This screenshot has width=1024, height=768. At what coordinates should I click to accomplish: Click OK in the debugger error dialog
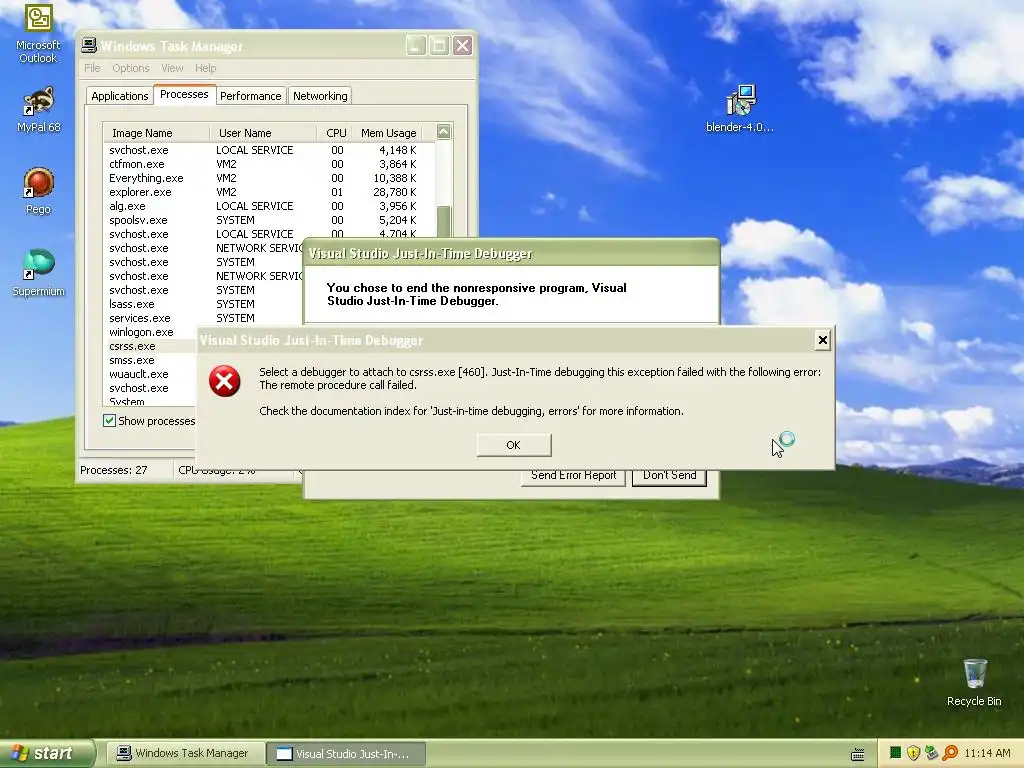514,445
